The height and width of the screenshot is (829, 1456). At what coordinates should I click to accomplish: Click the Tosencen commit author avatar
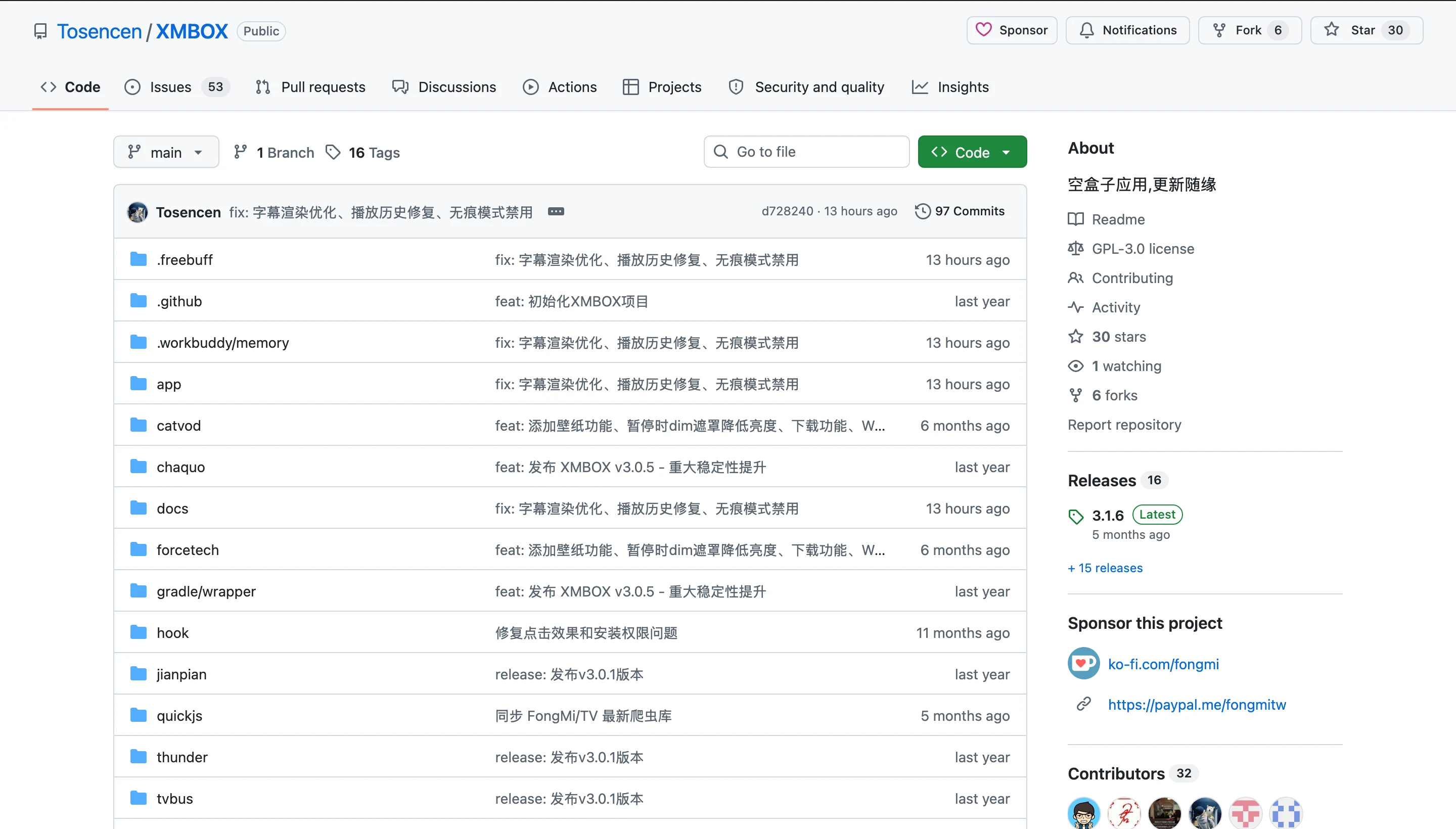coord(137,212)
